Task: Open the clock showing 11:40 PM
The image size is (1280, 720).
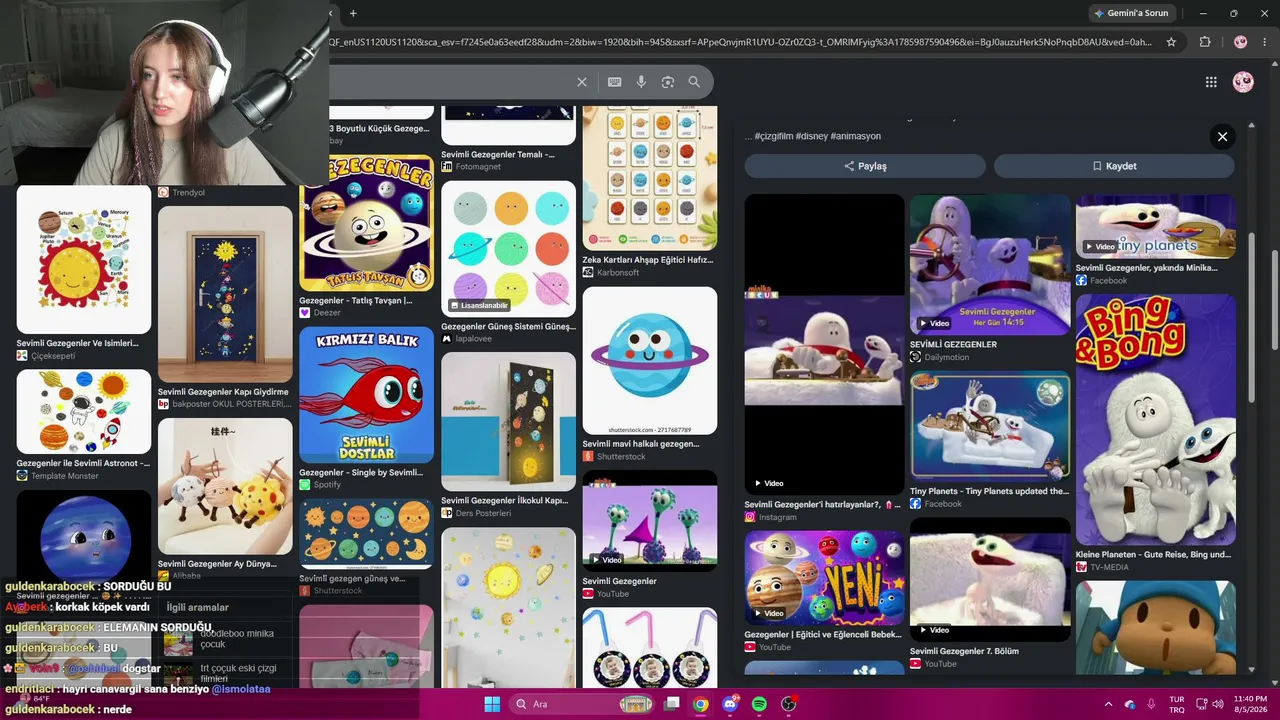Action: [1250, 704]
